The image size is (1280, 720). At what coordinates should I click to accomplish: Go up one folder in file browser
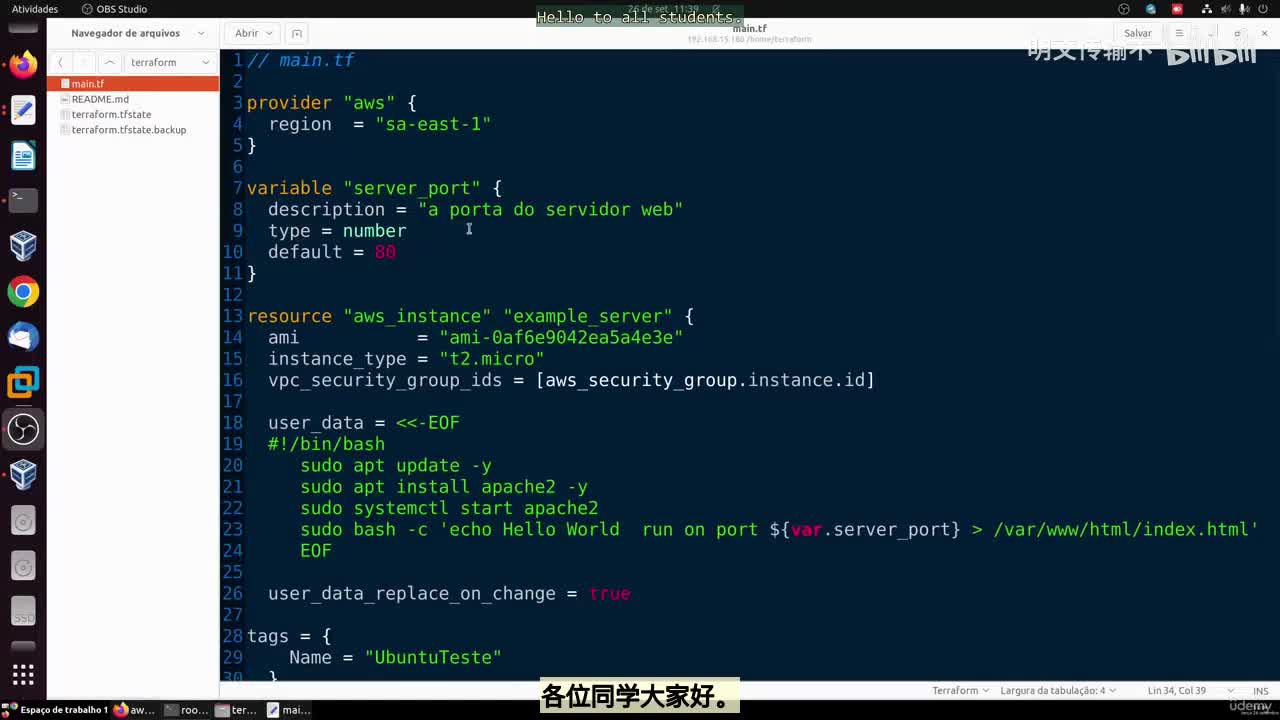[x=110, y=62]
